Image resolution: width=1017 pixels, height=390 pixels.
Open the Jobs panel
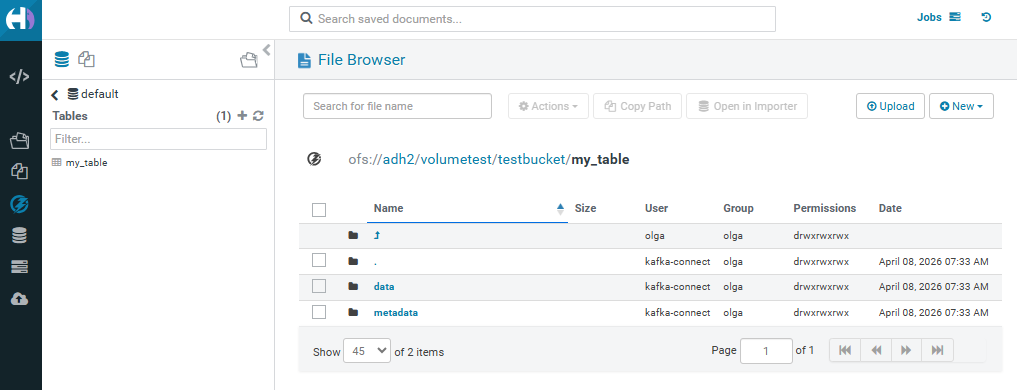[x=939, y=18]
